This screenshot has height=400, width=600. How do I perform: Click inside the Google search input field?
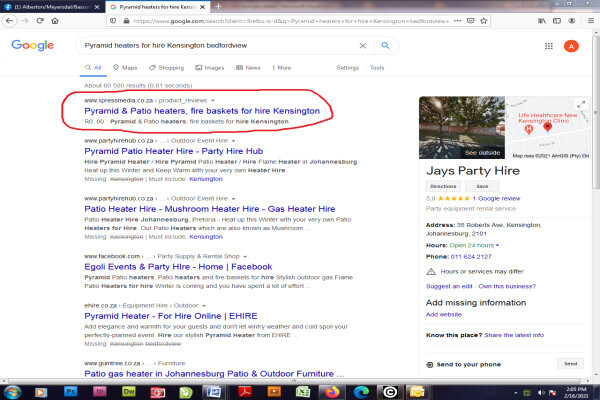[x=218, y=46]
